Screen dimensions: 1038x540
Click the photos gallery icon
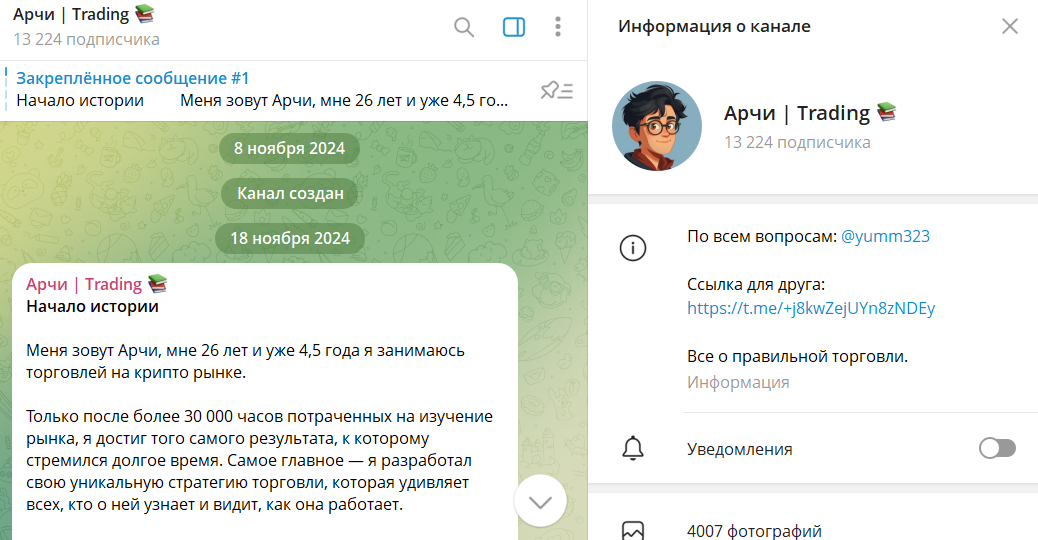point(633,530)
